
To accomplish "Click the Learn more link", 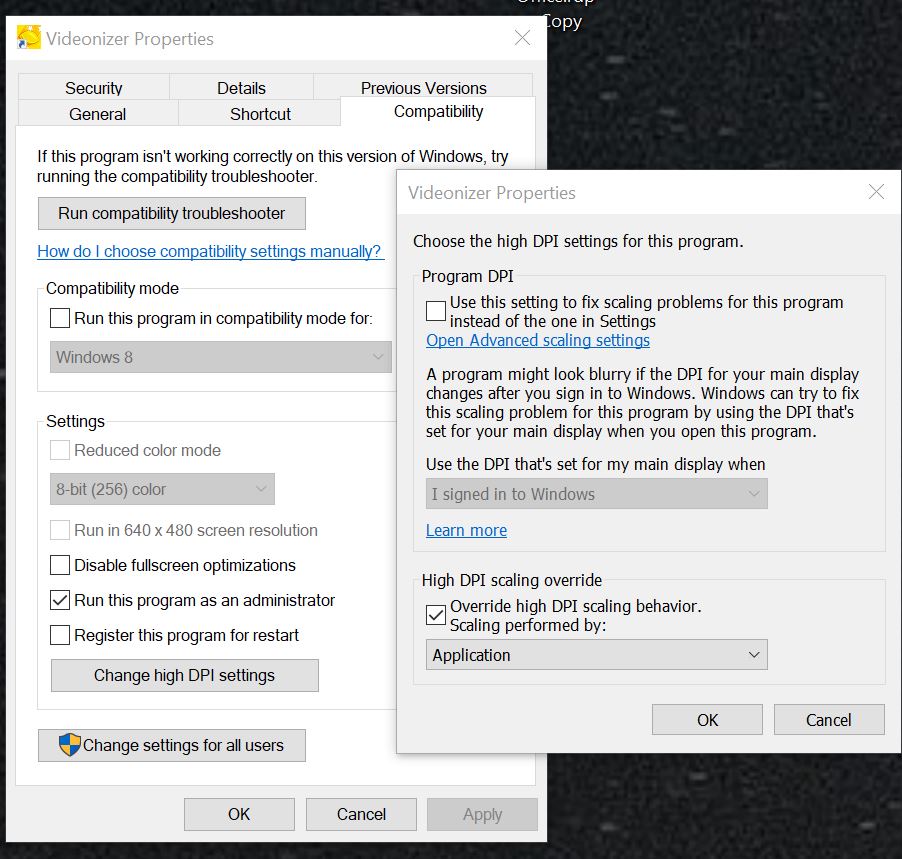I will click(x=467, y=530).
